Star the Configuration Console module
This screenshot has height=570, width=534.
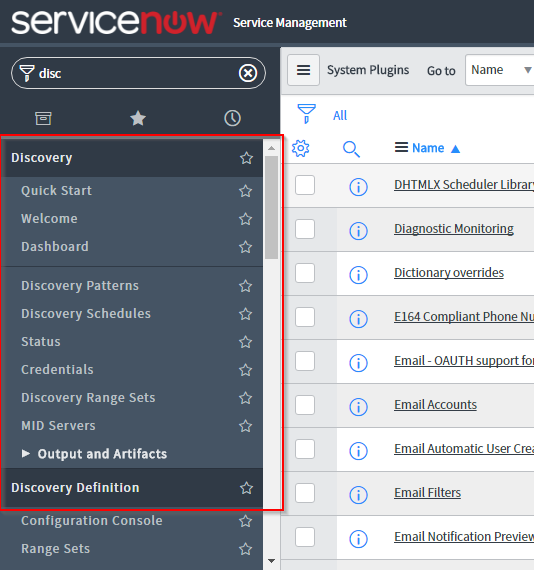click(x=245, y=521)
